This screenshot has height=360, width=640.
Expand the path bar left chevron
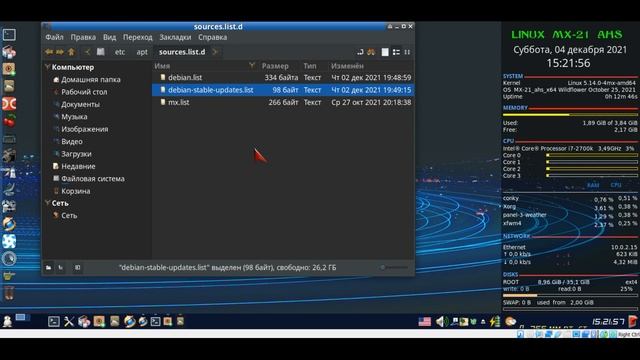[87, 52]
